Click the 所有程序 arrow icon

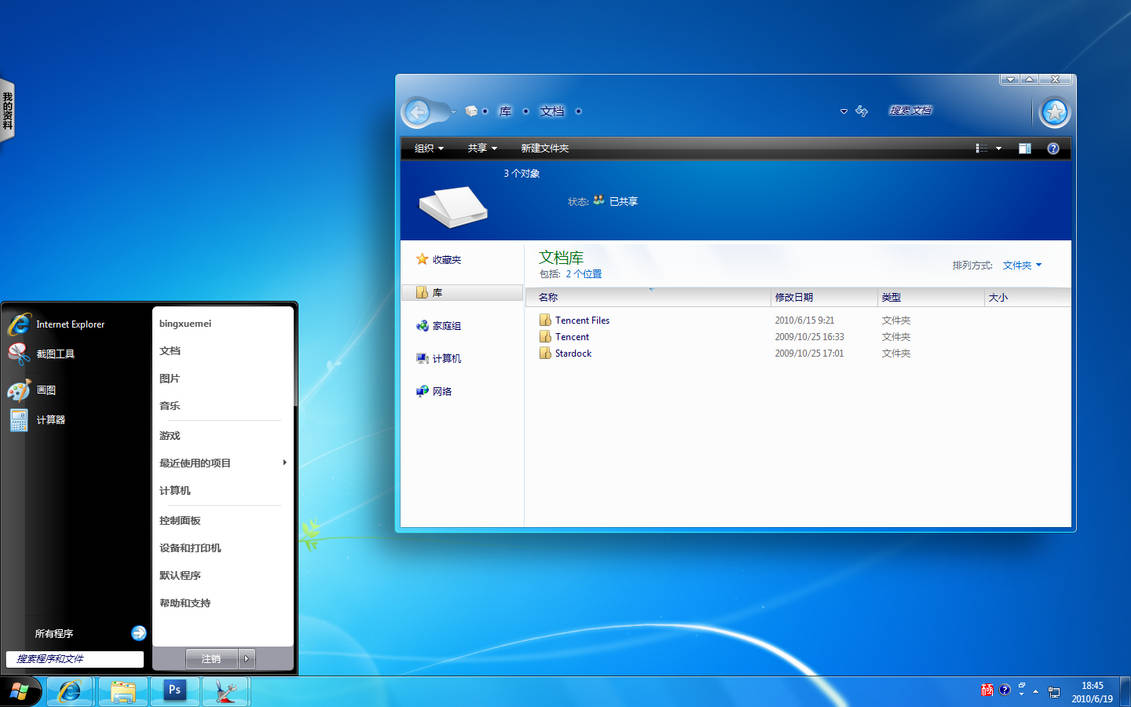click(x=138, y=633)
